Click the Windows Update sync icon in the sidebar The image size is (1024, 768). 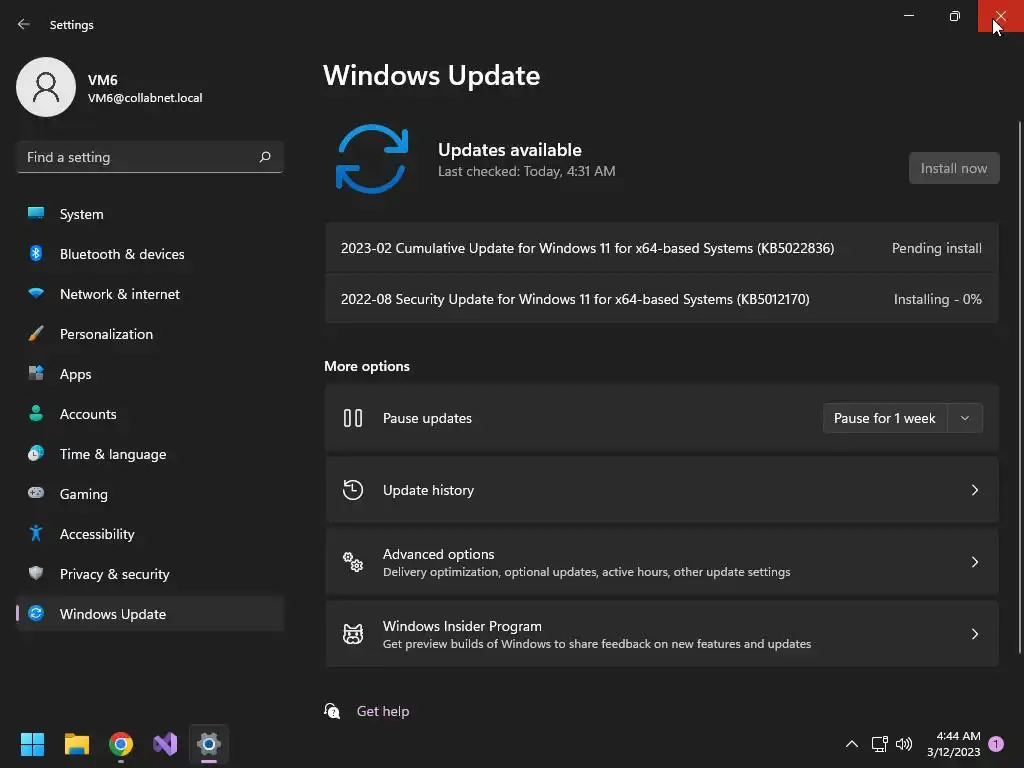(x=36, y=613)
